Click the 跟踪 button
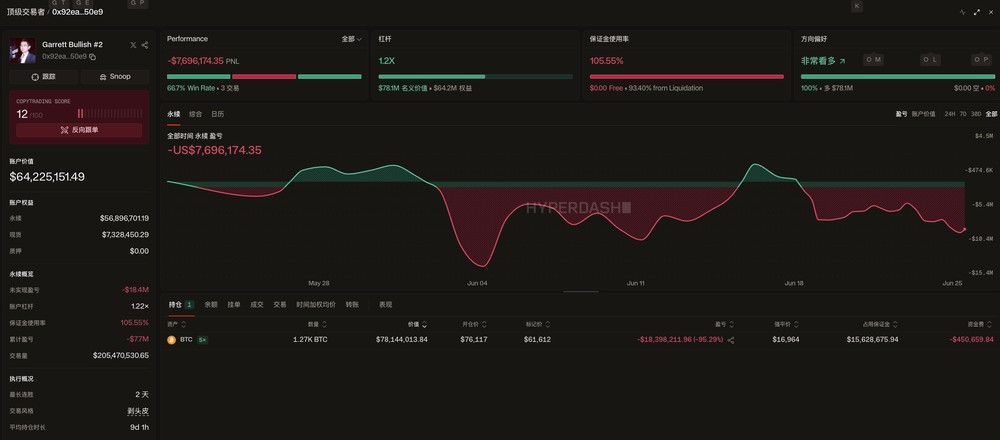Screen dimensions: 1000x440 pos(43,77)
